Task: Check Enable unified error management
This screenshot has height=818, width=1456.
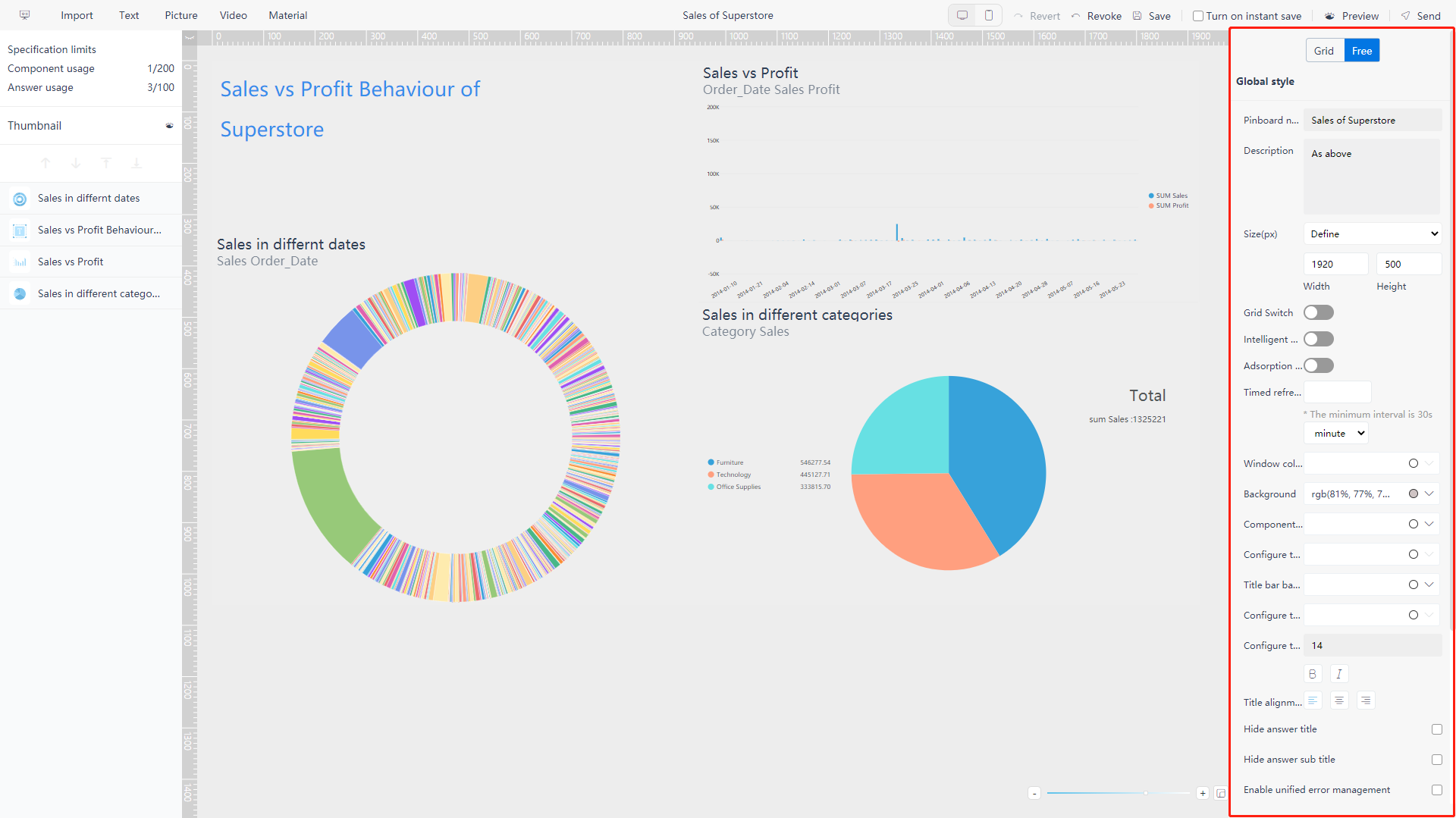Action: point(1437,791)
